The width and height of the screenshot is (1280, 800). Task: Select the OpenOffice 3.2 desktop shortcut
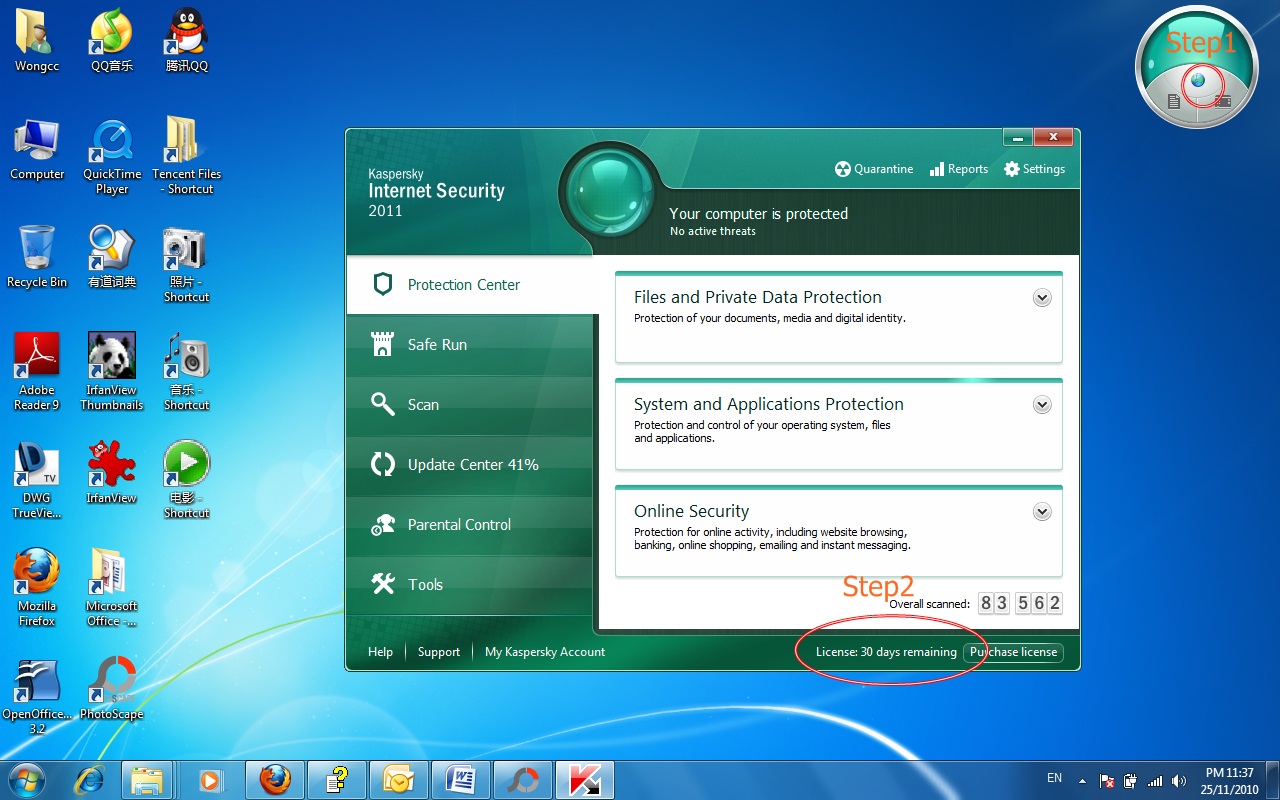click(37, 695)
